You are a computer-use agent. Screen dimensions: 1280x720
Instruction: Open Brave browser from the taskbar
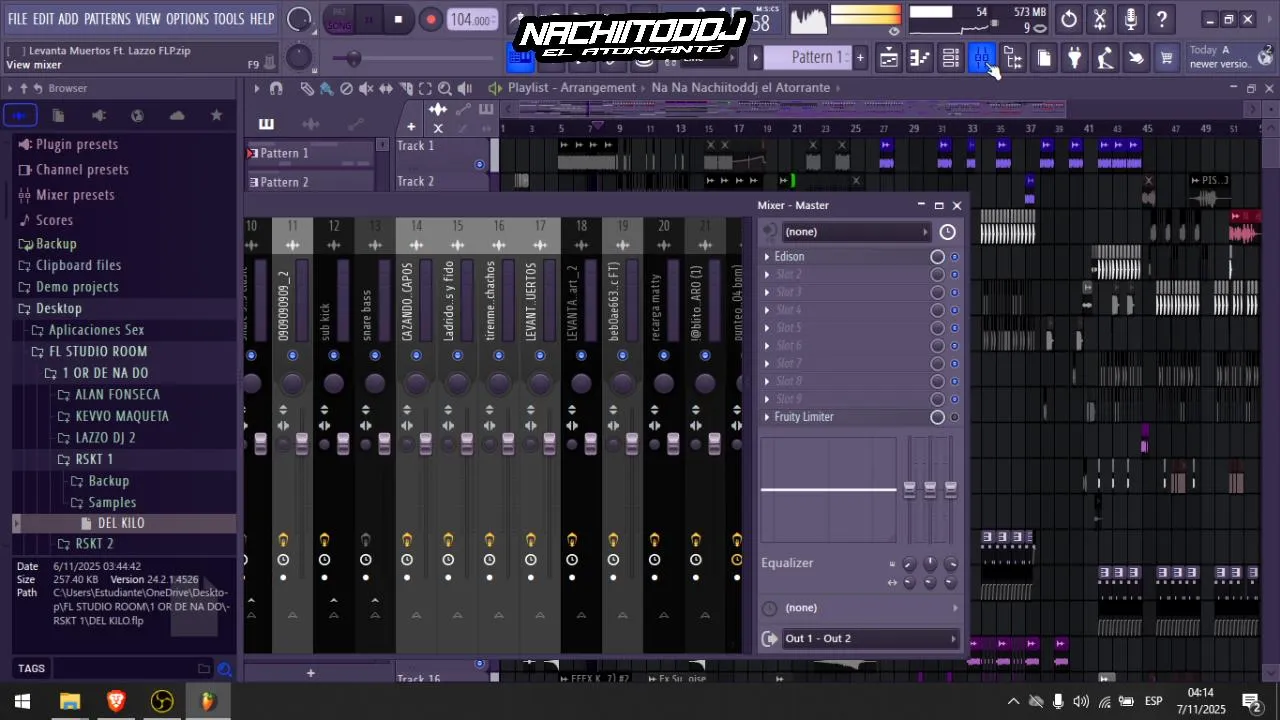pos(116,702)
